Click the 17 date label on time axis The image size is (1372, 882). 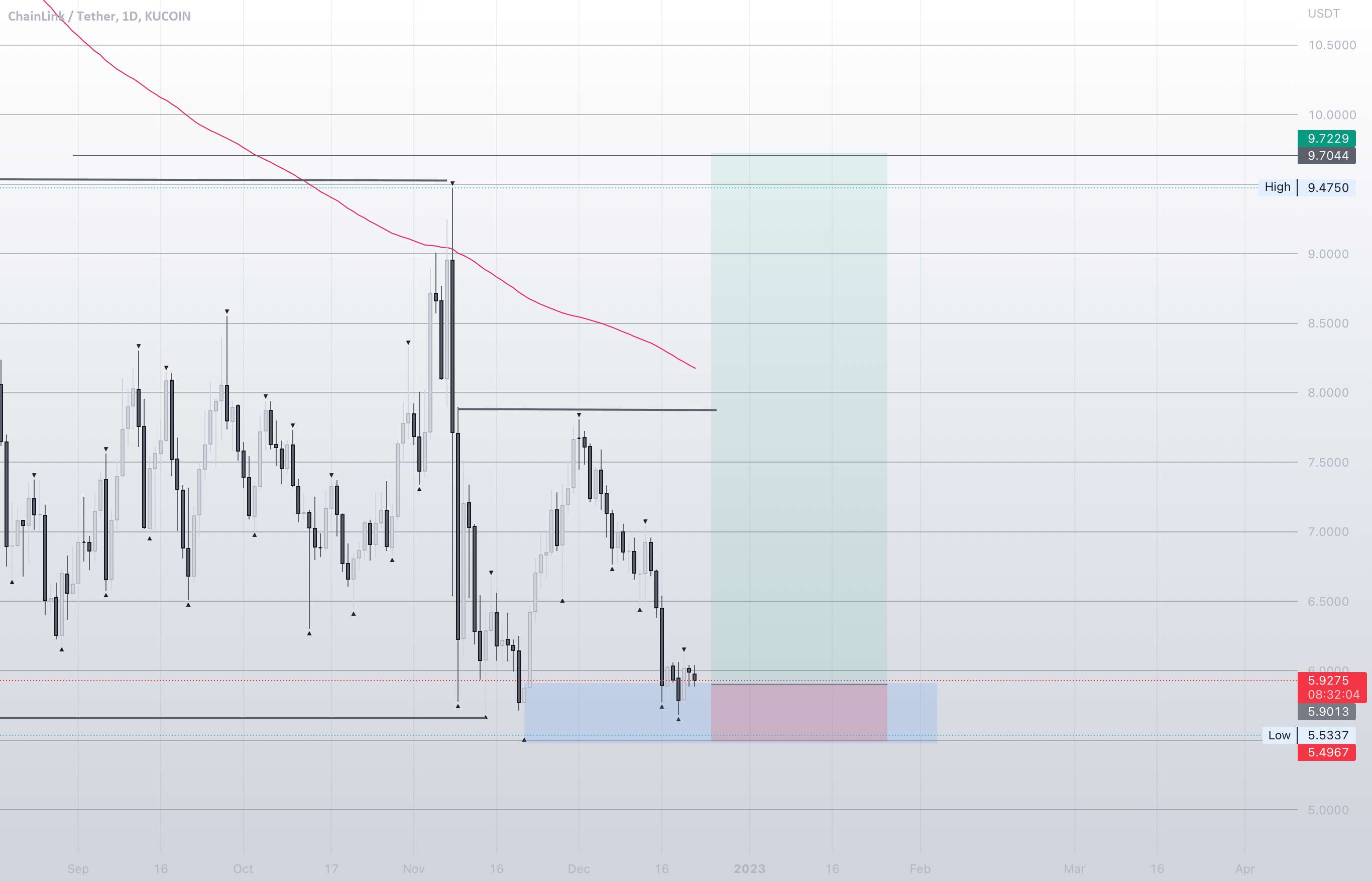click(331, 869)
